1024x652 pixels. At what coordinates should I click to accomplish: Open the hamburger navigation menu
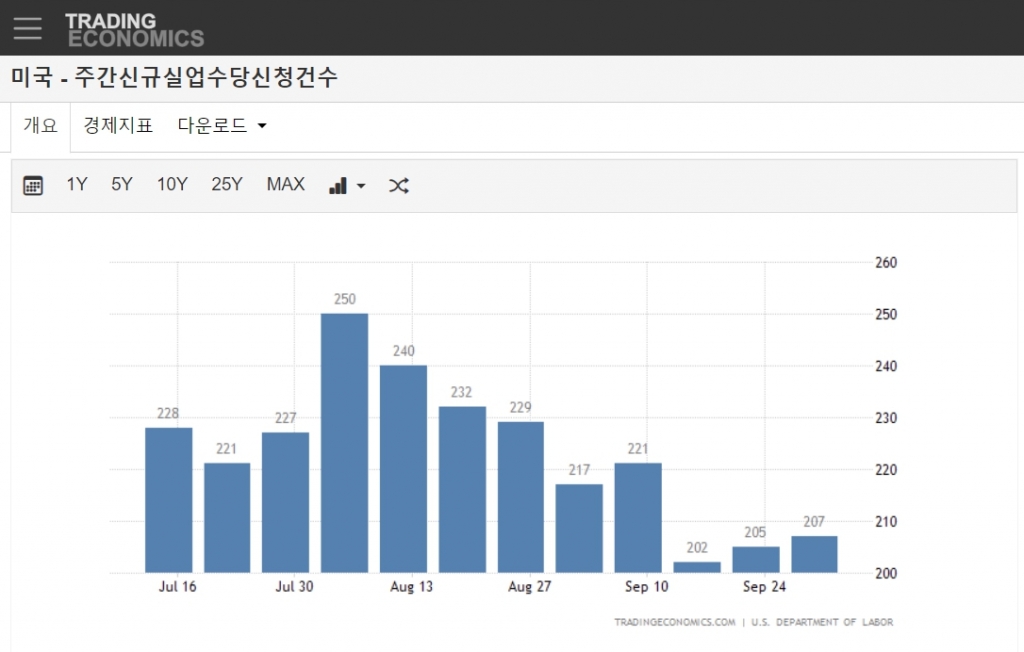tap(28, 28)
